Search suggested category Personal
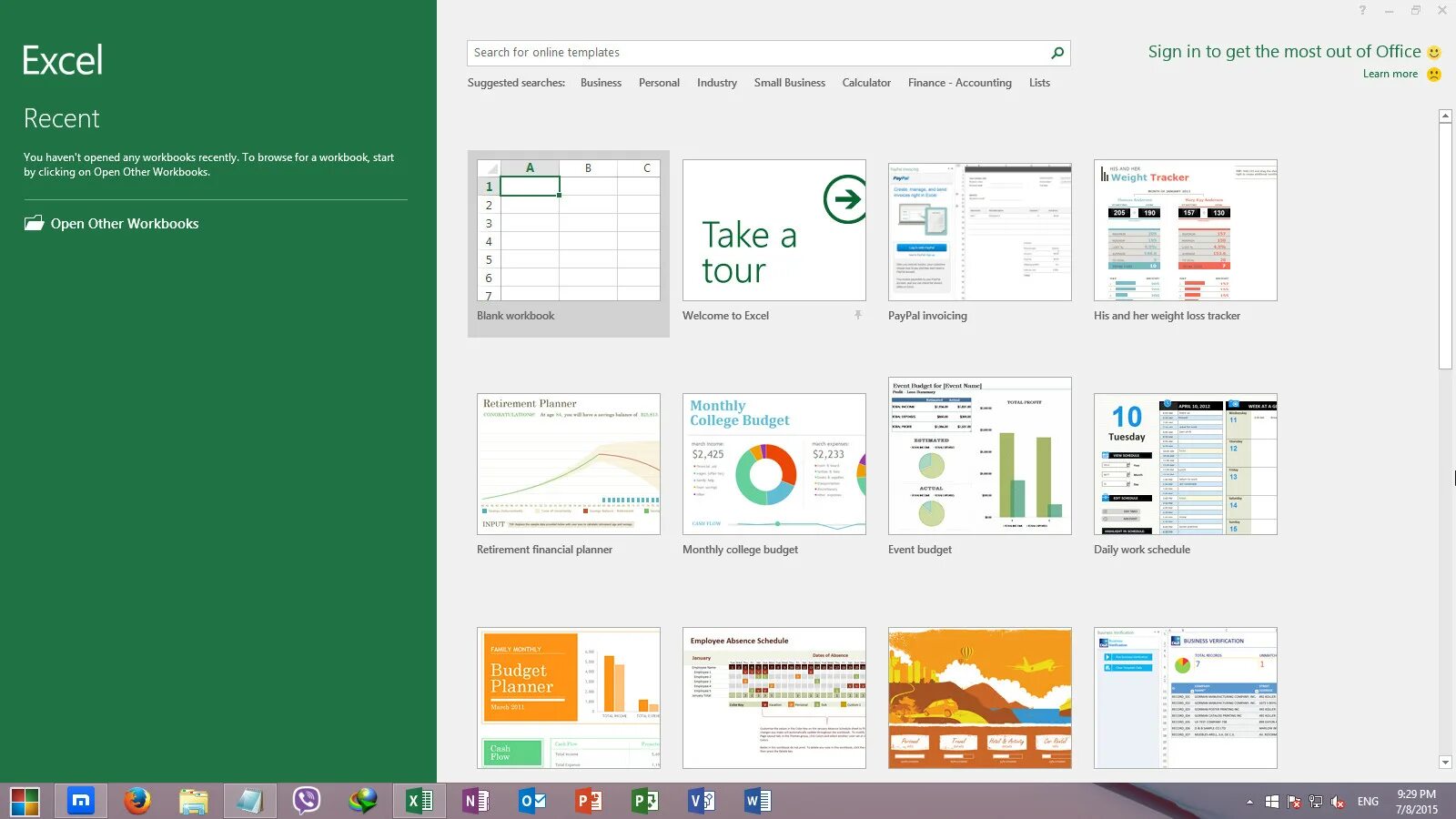The width and height of the screenshot is (1456, 819). 659,83
